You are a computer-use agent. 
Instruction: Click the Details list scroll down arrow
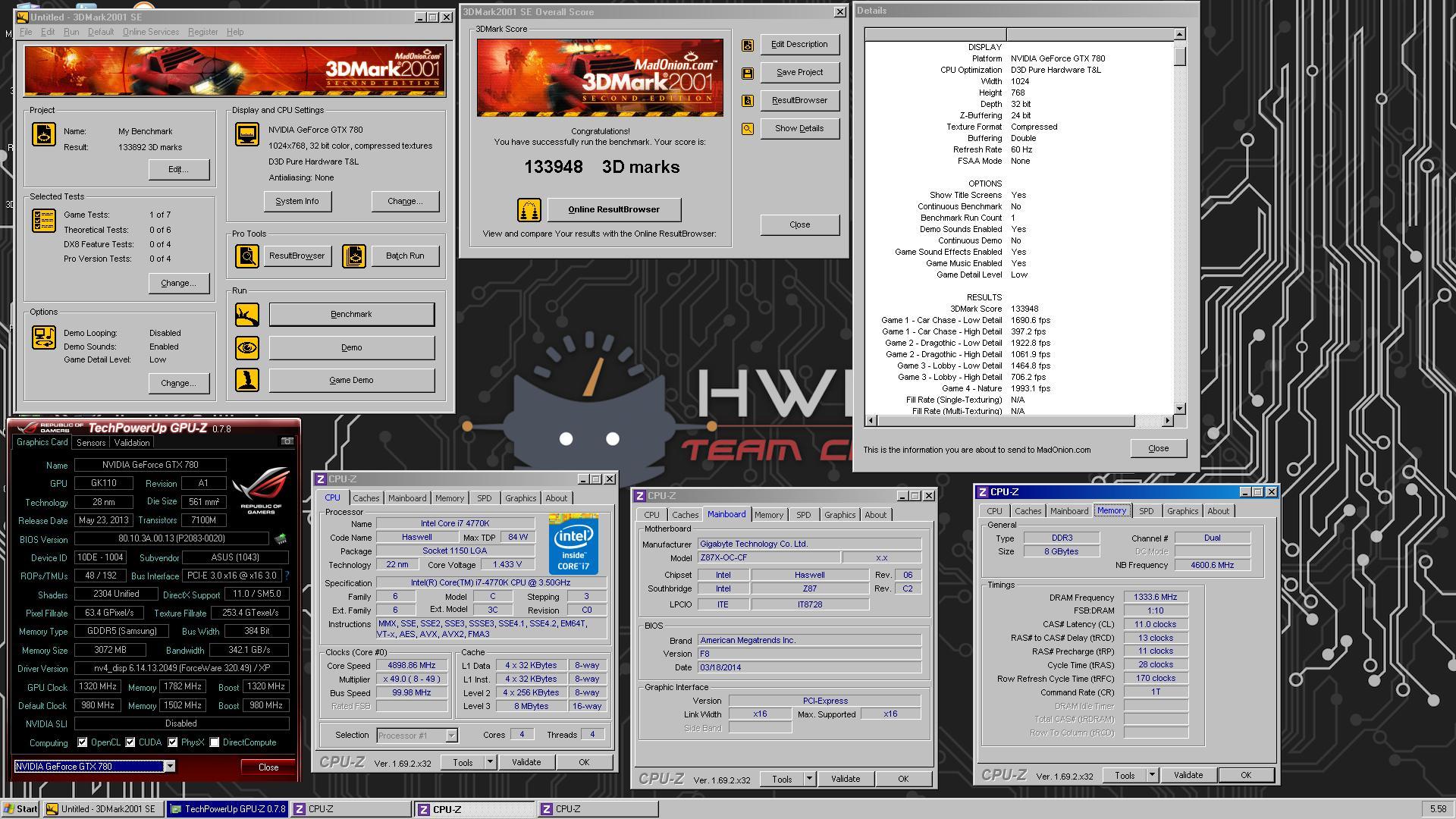(x=1179, y=409)
